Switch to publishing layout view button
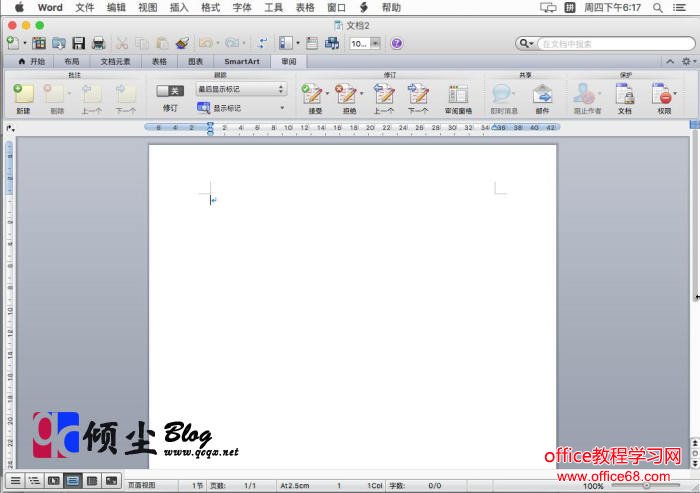 click(53, 481)
